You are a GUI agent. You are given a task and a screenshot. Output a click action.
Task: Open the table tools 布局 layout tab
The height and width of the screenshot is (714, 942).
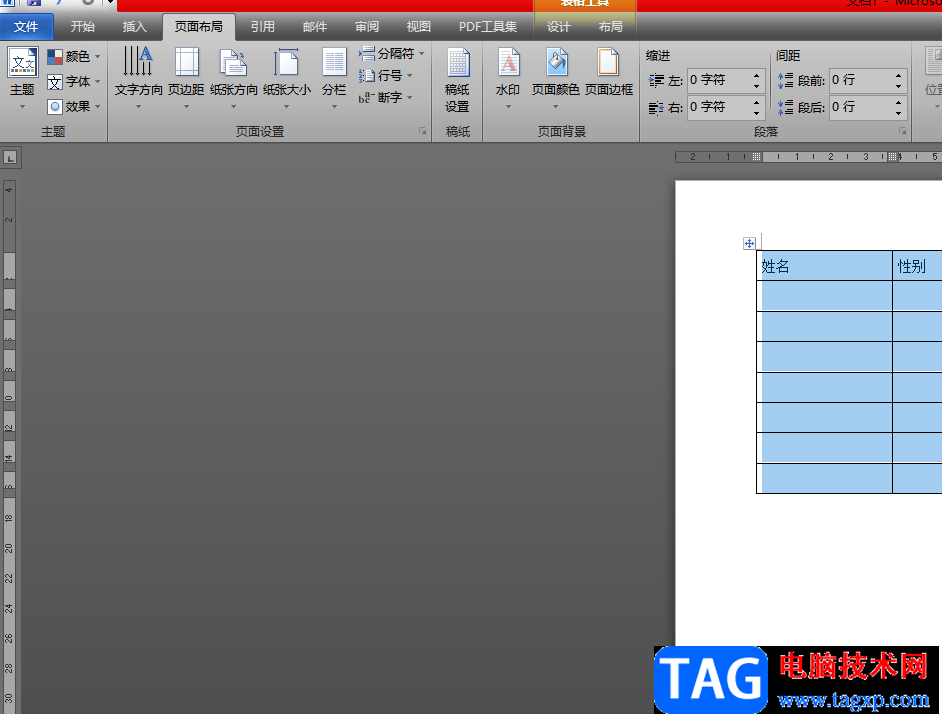[610, 27]
